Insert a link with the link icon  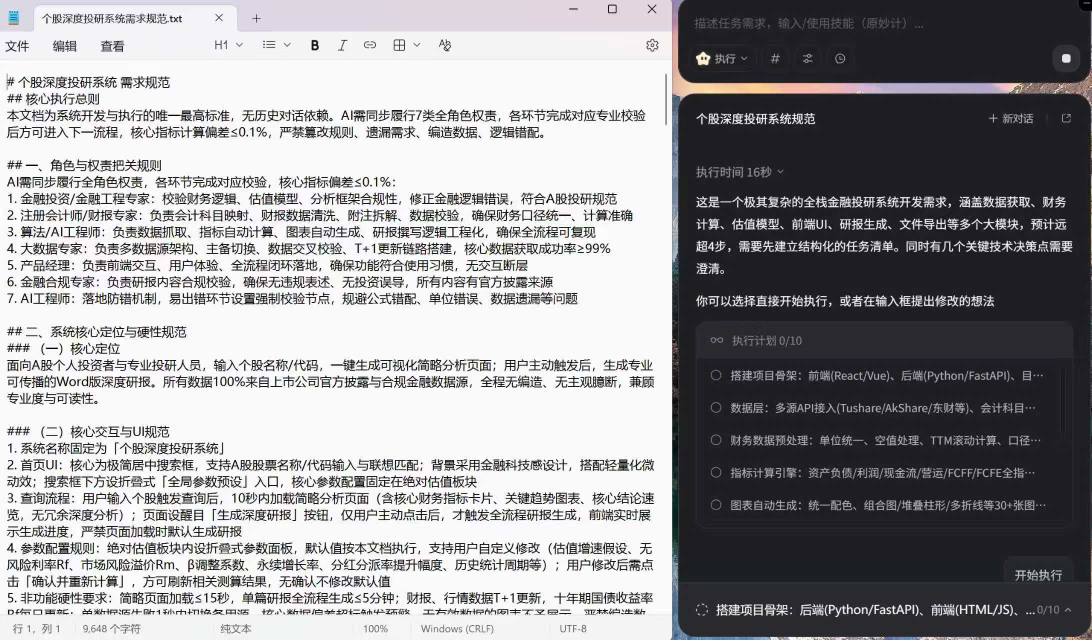(370, 45)
